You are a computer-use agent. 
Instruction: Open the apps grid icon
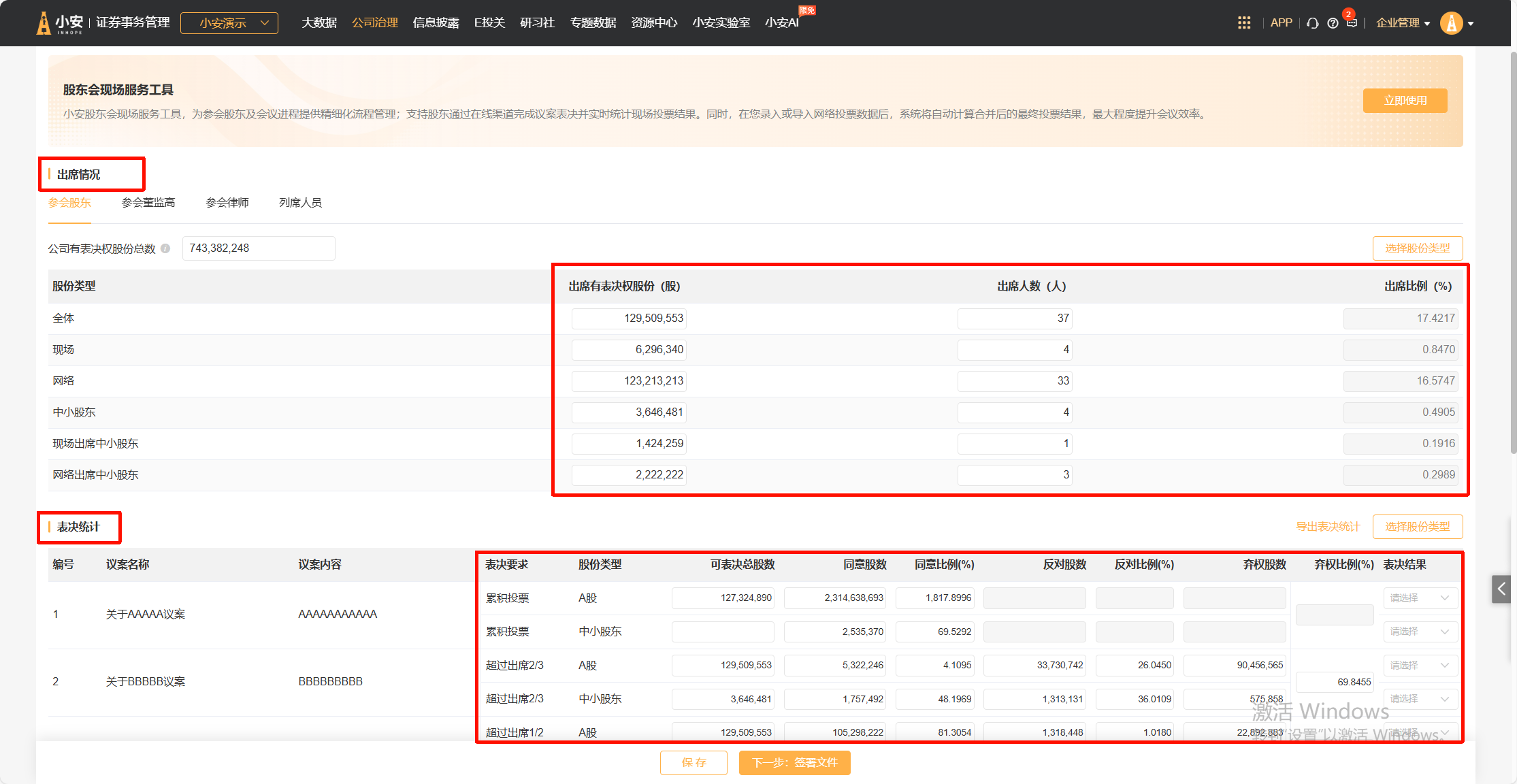(x=1244, y=23)
